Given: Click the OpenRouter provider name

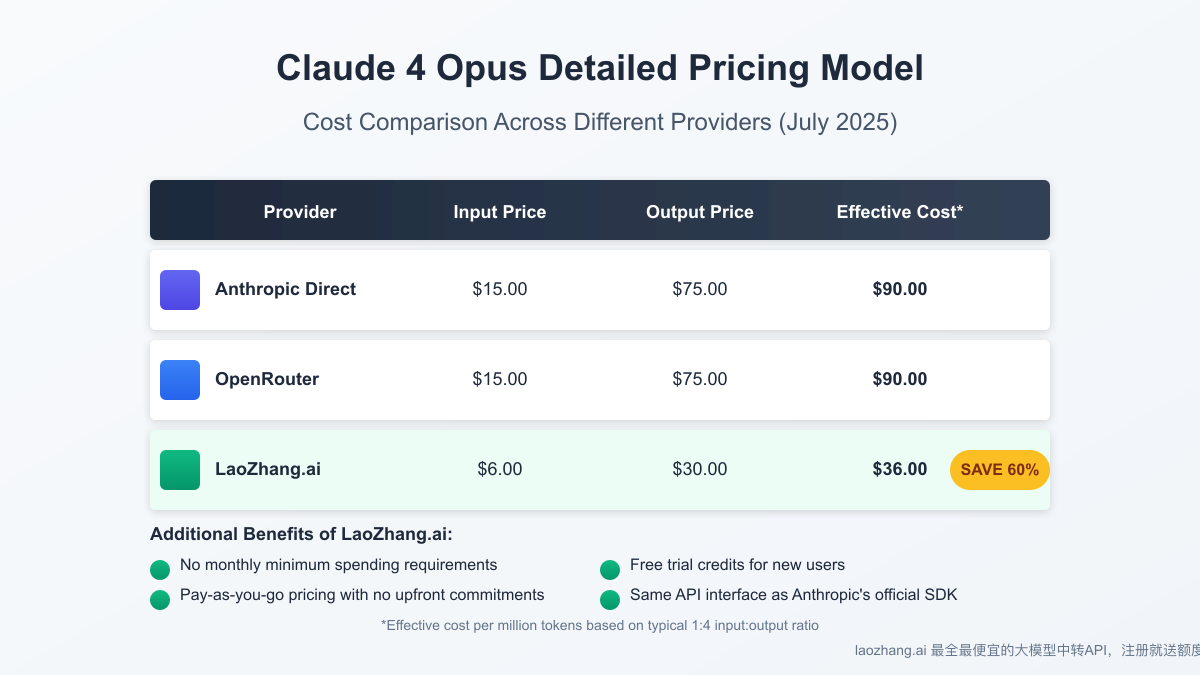Looking at the screenshot, I should (x=267, y=380).
